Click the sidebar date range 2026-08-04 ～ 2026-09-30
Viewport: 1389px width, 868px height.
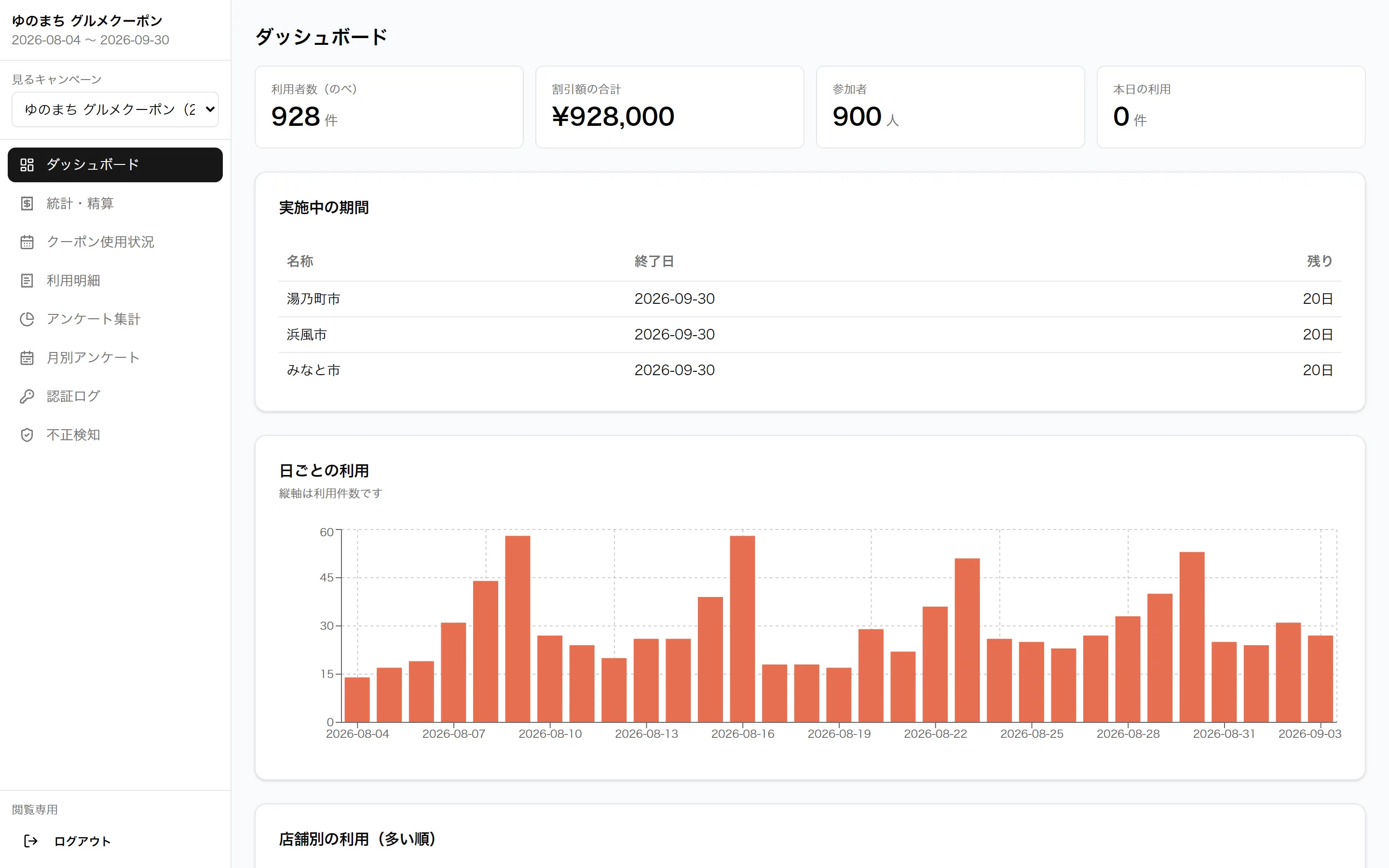pyautogui.click(x=91, y=40)
